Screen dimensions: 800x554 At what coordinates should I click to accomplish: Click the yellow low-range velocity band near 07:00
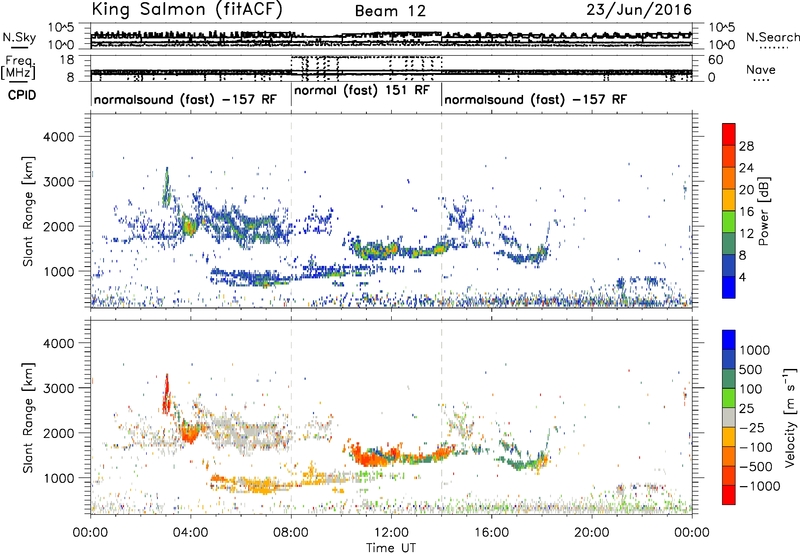point(265,485)
